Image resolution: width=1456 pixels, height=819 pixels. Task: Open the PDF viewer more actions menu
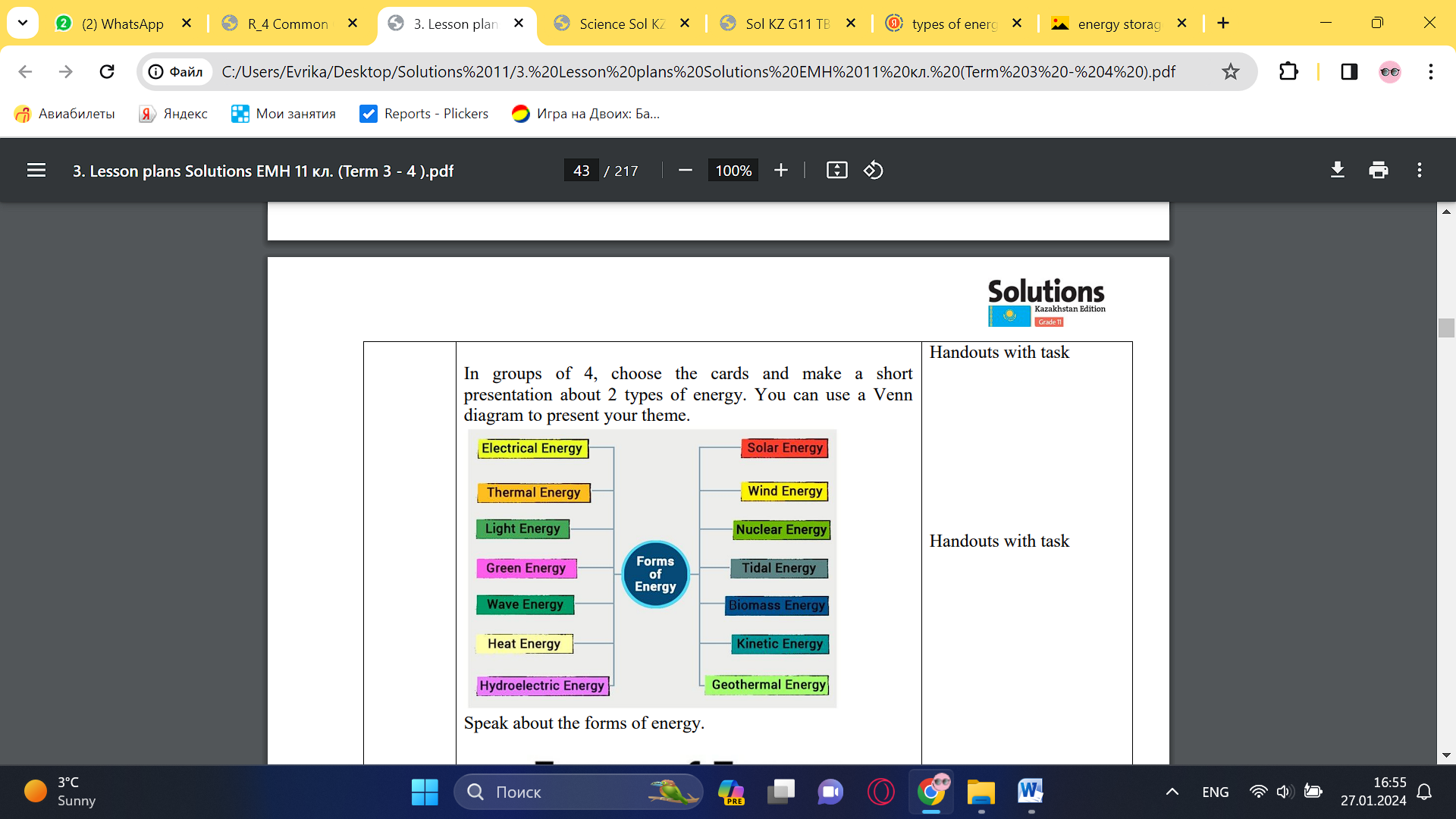(x=1419, y=171)
